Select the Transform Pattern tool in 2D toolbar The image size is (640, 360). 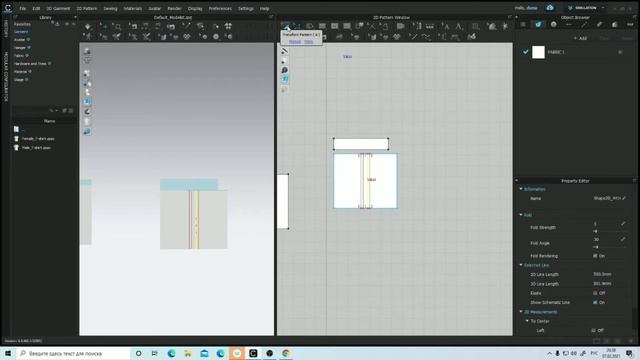286,27
